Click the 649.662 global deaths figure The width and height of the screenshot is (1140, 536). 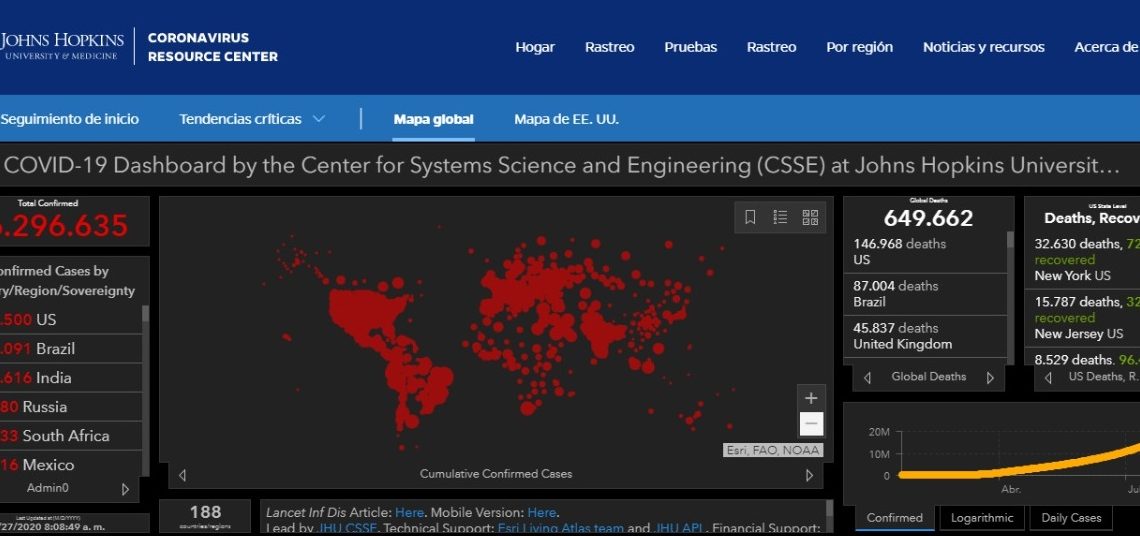click(928, 217)
